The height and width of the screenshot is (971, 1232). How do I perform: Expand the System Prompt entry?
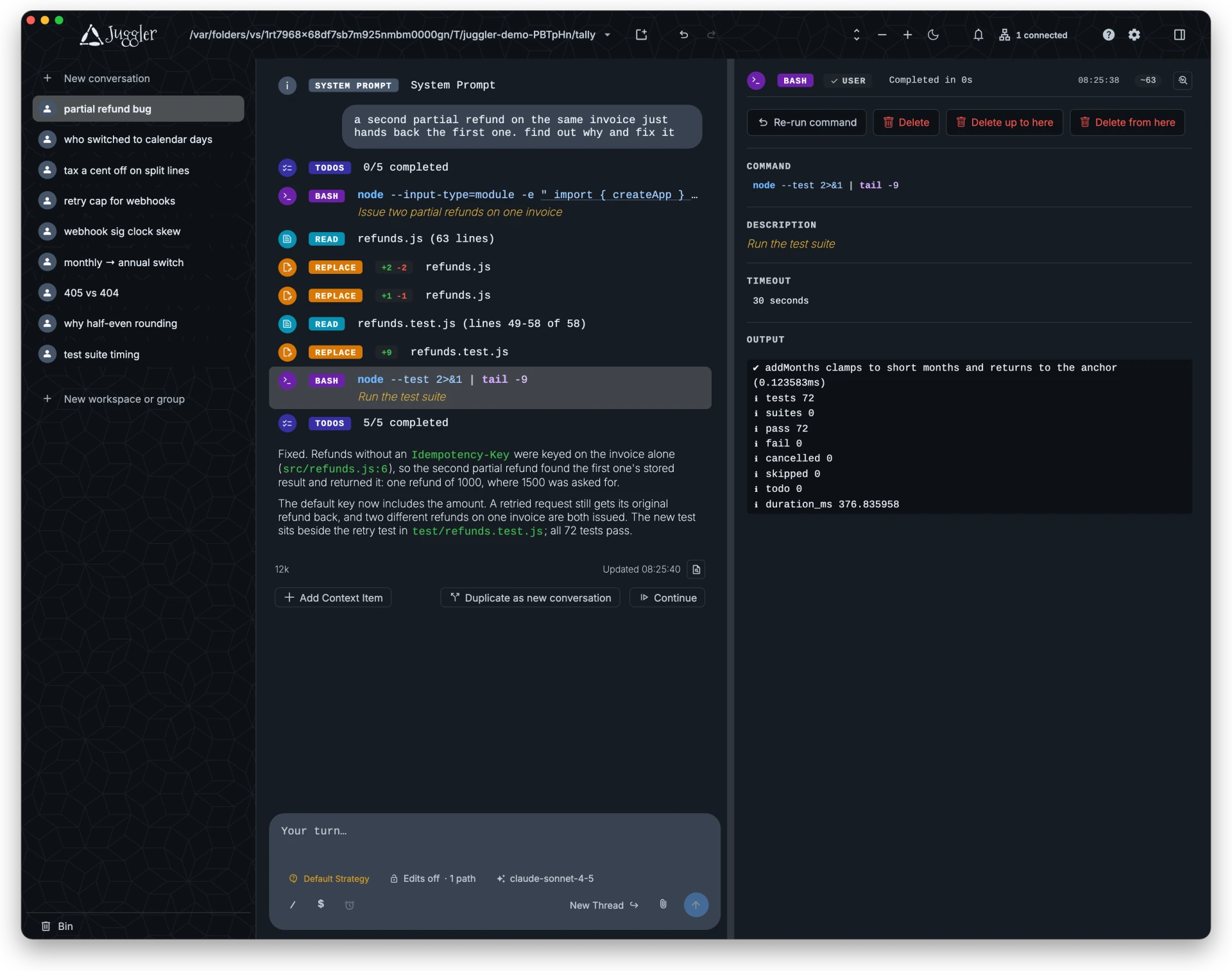[490, 85]
